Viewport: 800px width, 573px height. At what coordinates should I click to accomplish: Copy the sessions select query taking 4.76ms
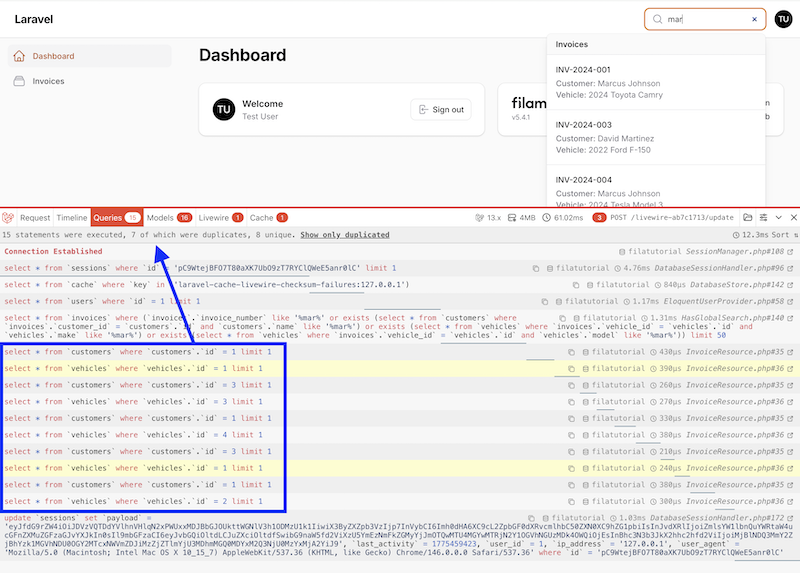pyautogui.click(x=536, y=268)
